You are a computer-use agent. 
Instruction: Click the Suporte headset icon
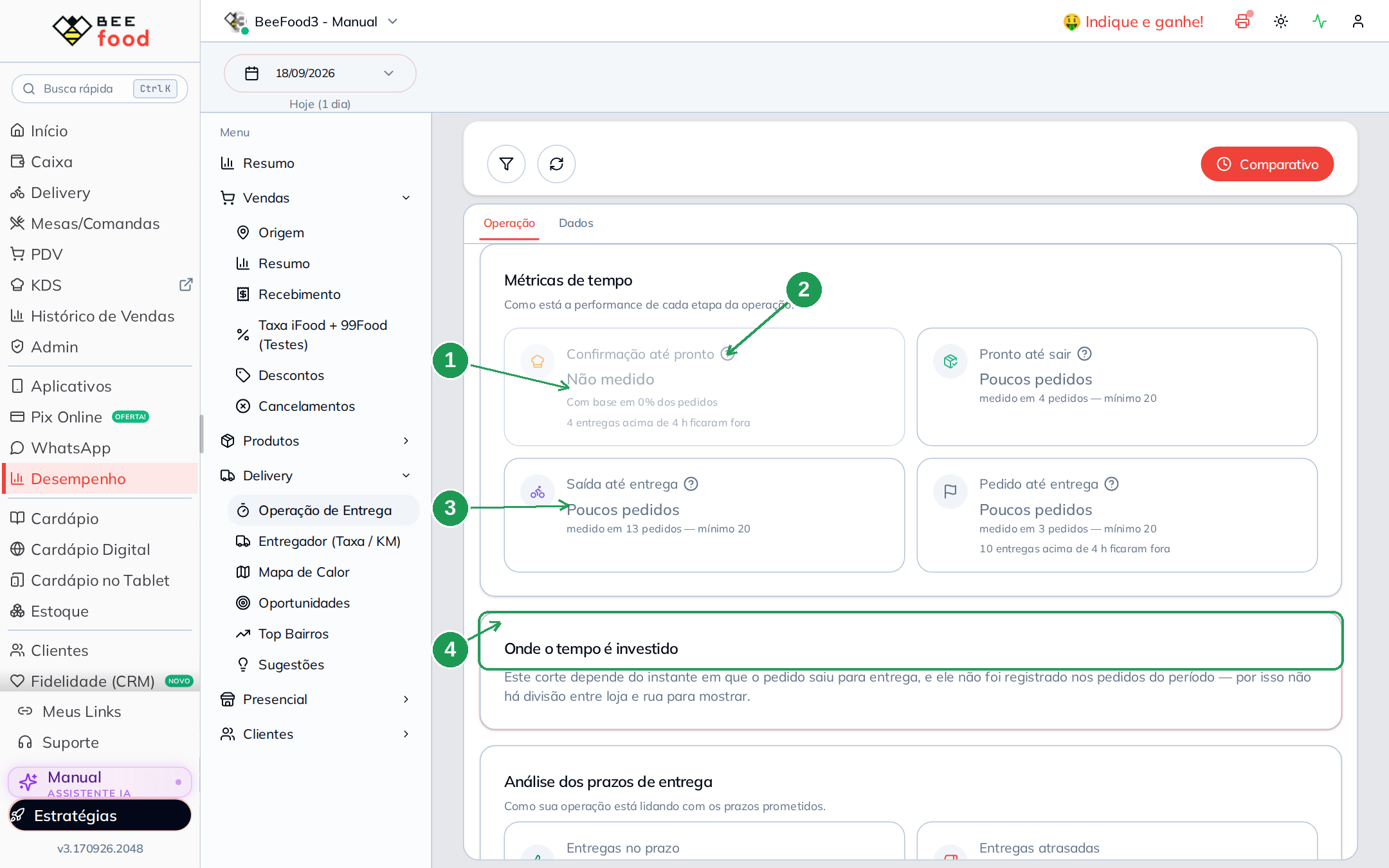25,742
